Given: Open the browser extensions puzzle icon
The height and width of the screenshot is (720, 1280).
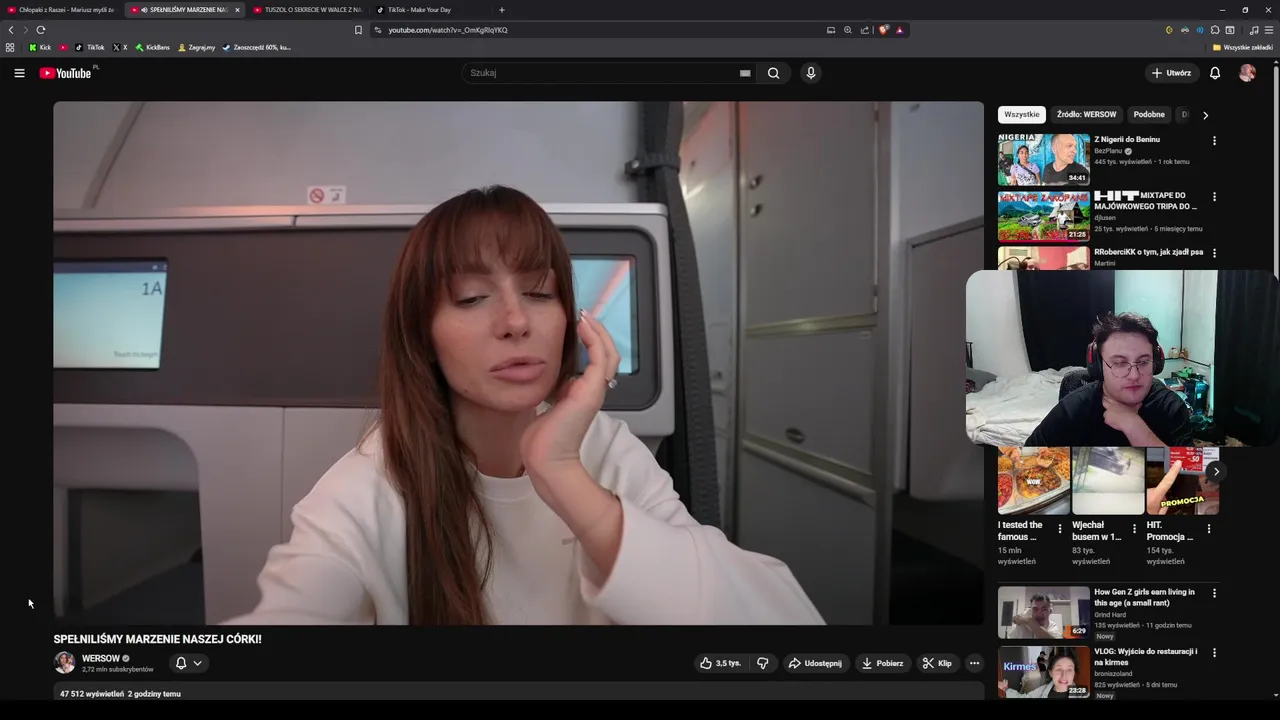Looking at the screenshot, I should pyautogui.click(x=1215, y=30).
